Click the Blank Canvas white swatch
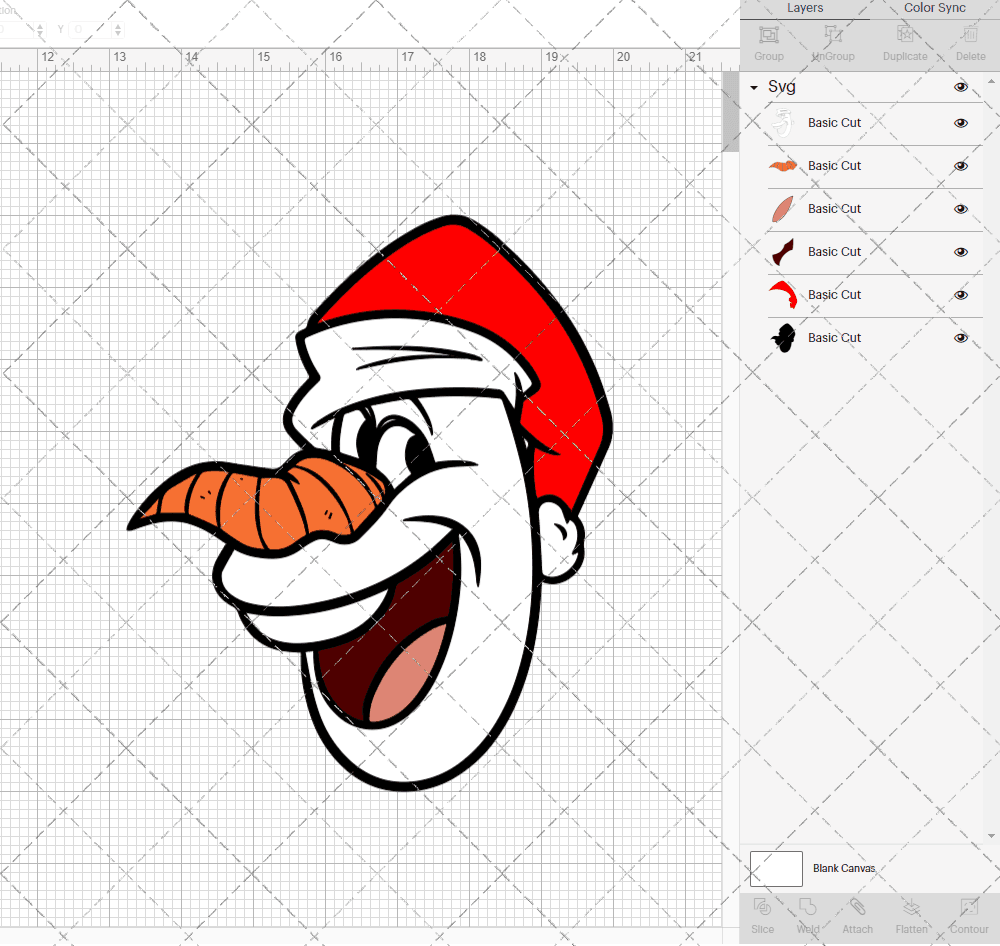 coord(776,869)
